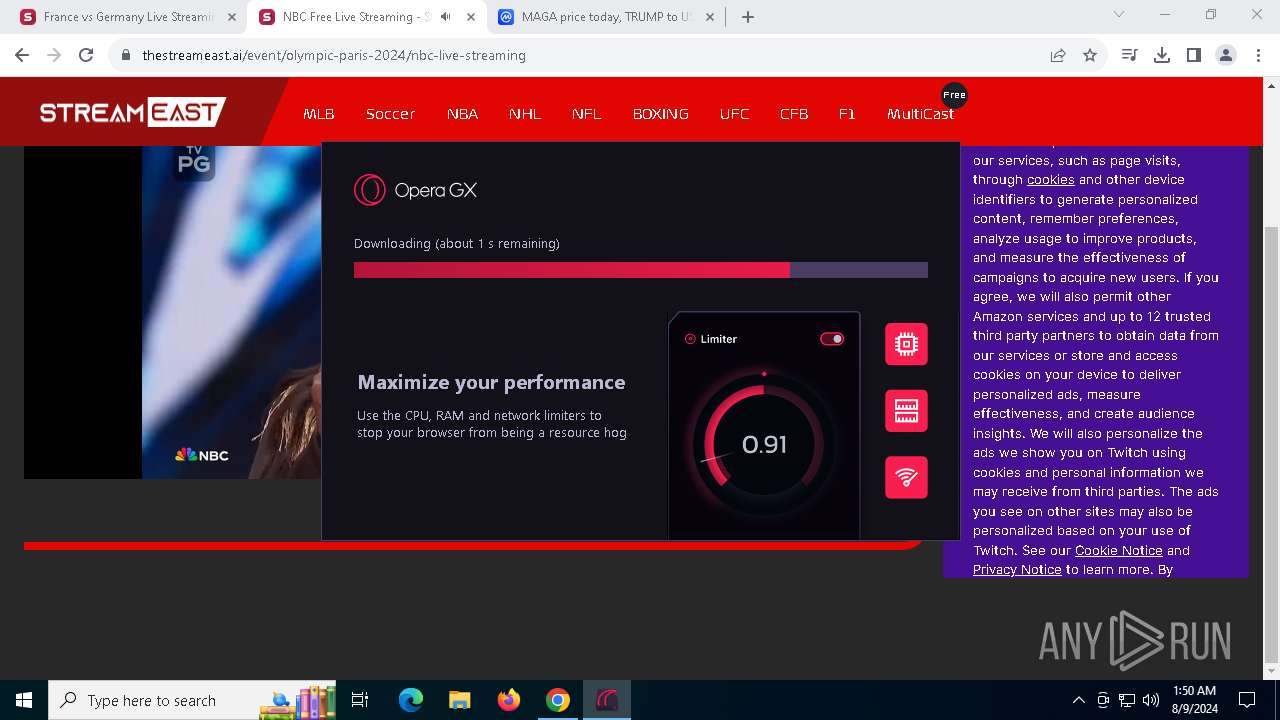Open the cookies link
Viewport: 1280px width, 720px height.
(1050, 180)
